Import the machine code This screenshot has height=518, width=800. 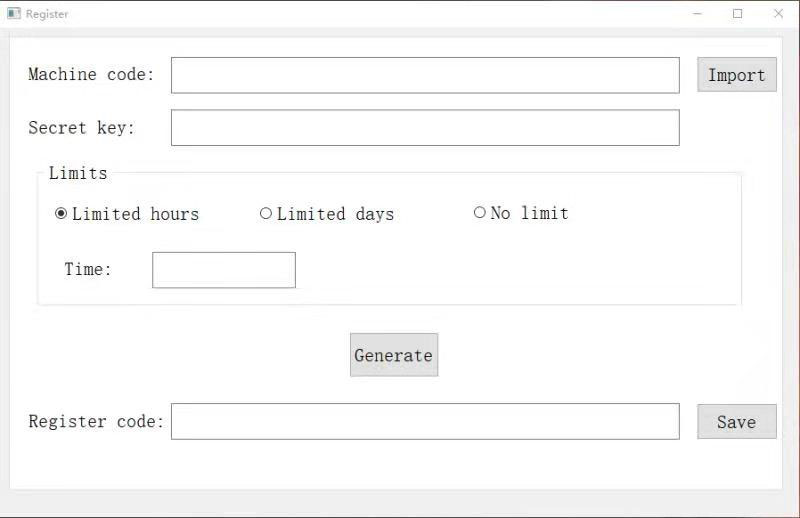tap(737, 75)
